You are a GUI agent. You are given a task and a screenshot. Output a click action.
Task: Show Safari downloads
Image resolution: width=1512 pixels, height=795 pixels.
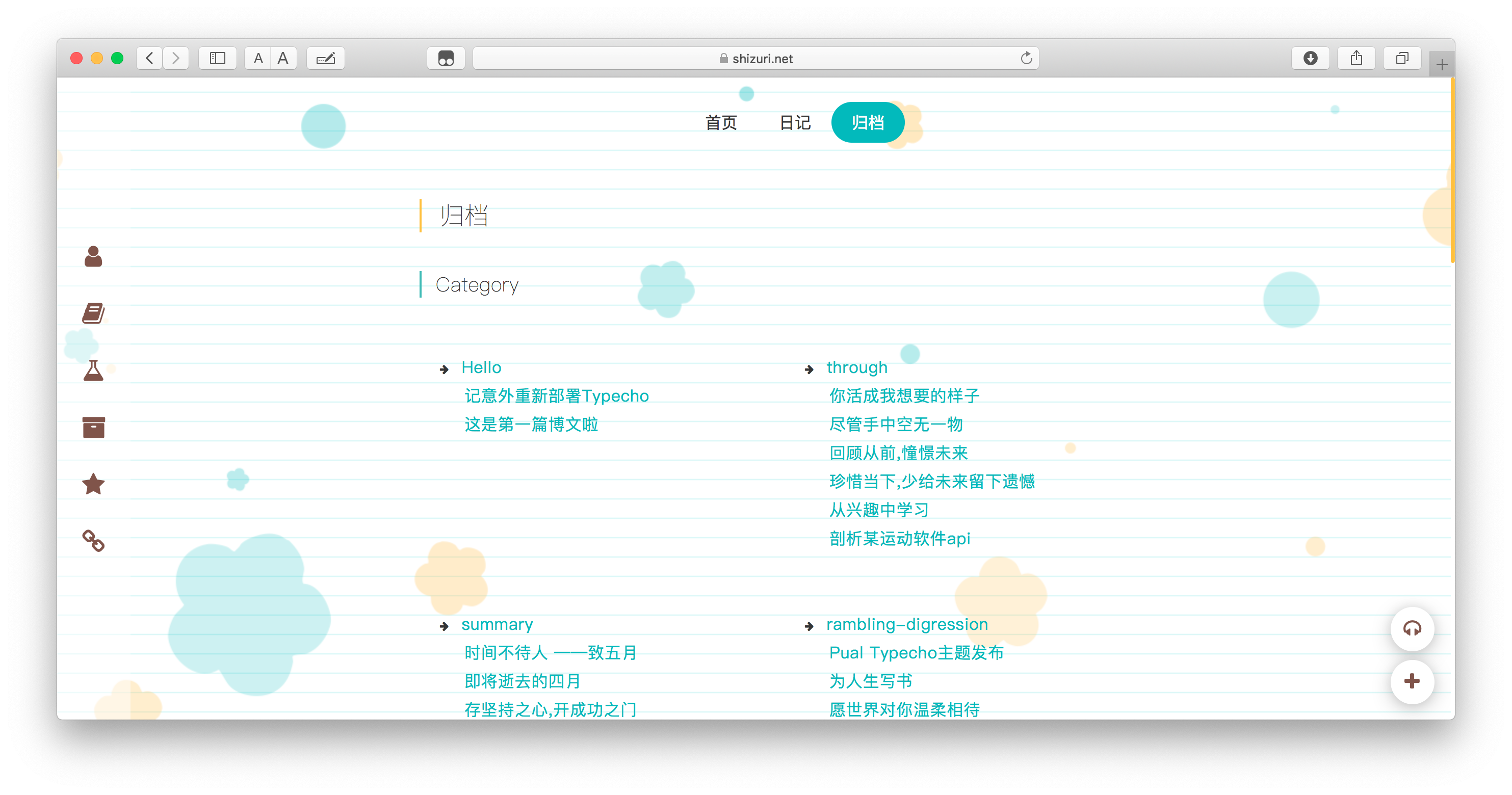1310,58
